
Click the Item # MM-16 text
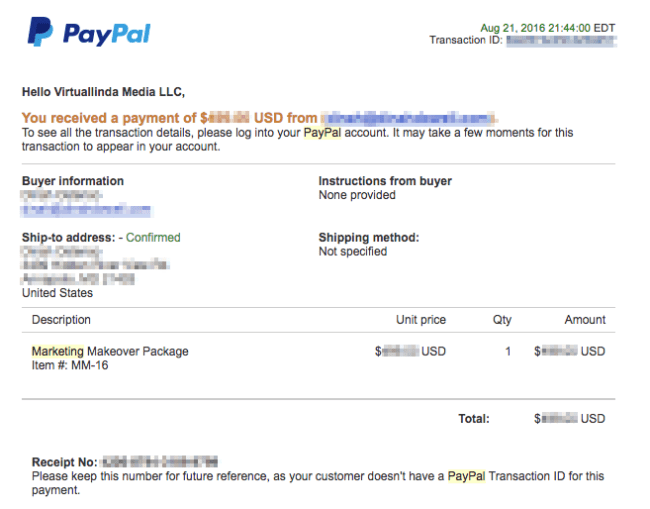tap(70, 366)
